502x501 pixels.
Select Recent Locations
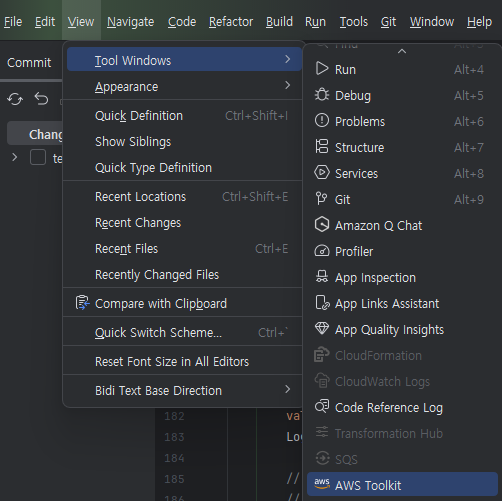click(x=183, y=197)
